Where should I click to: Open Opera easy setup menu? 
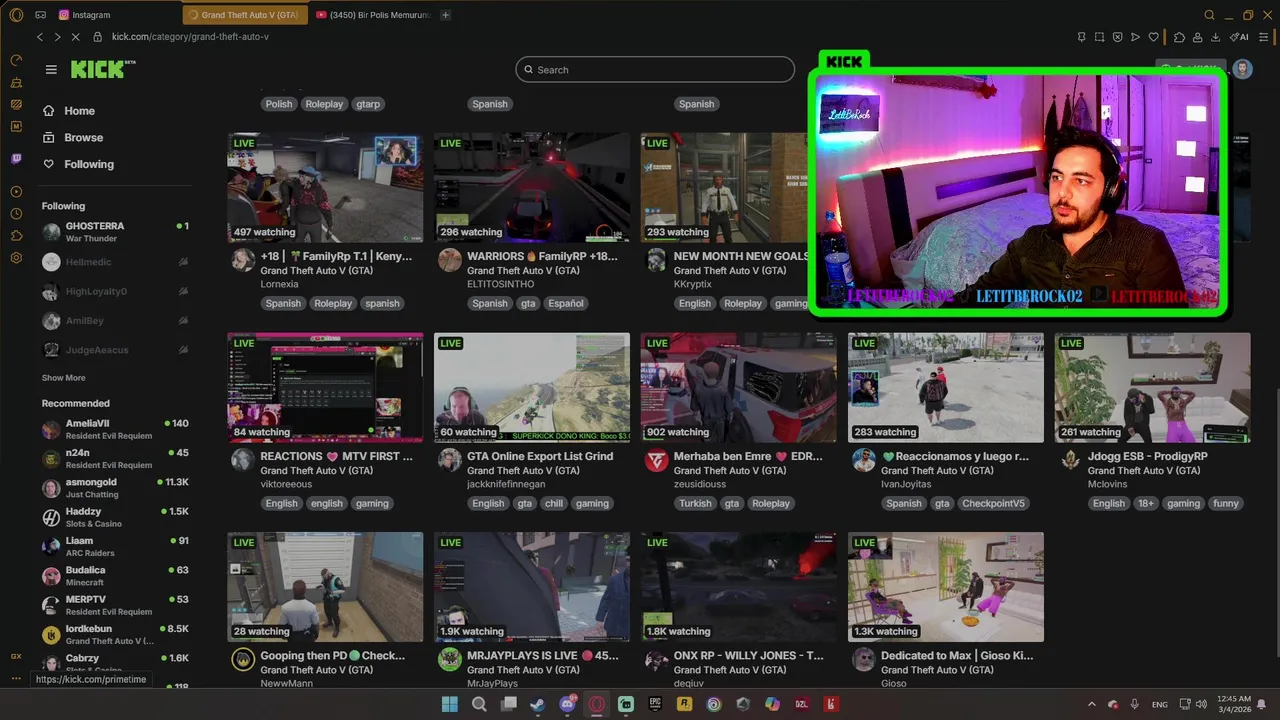click(1263, 37)
